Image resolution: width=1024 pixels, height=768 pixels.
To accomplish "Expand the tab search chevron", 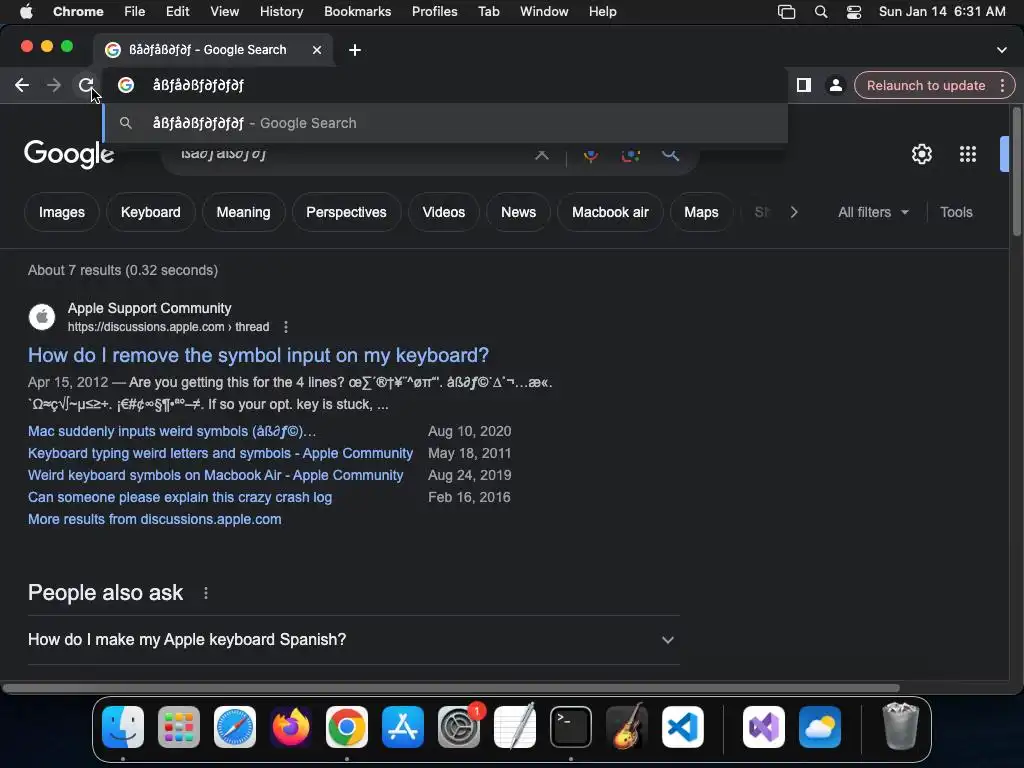I will 1002,50.
